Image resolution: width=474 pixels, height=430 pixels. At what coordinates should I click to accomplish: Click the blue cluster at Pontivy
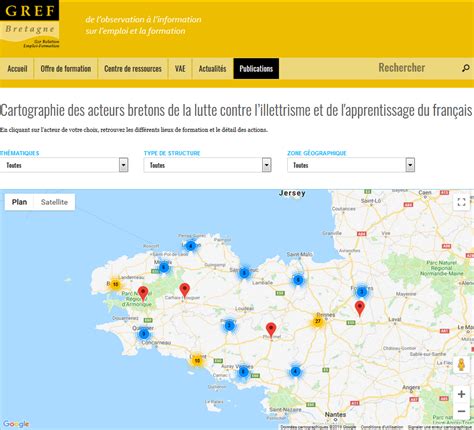[229, 325]
